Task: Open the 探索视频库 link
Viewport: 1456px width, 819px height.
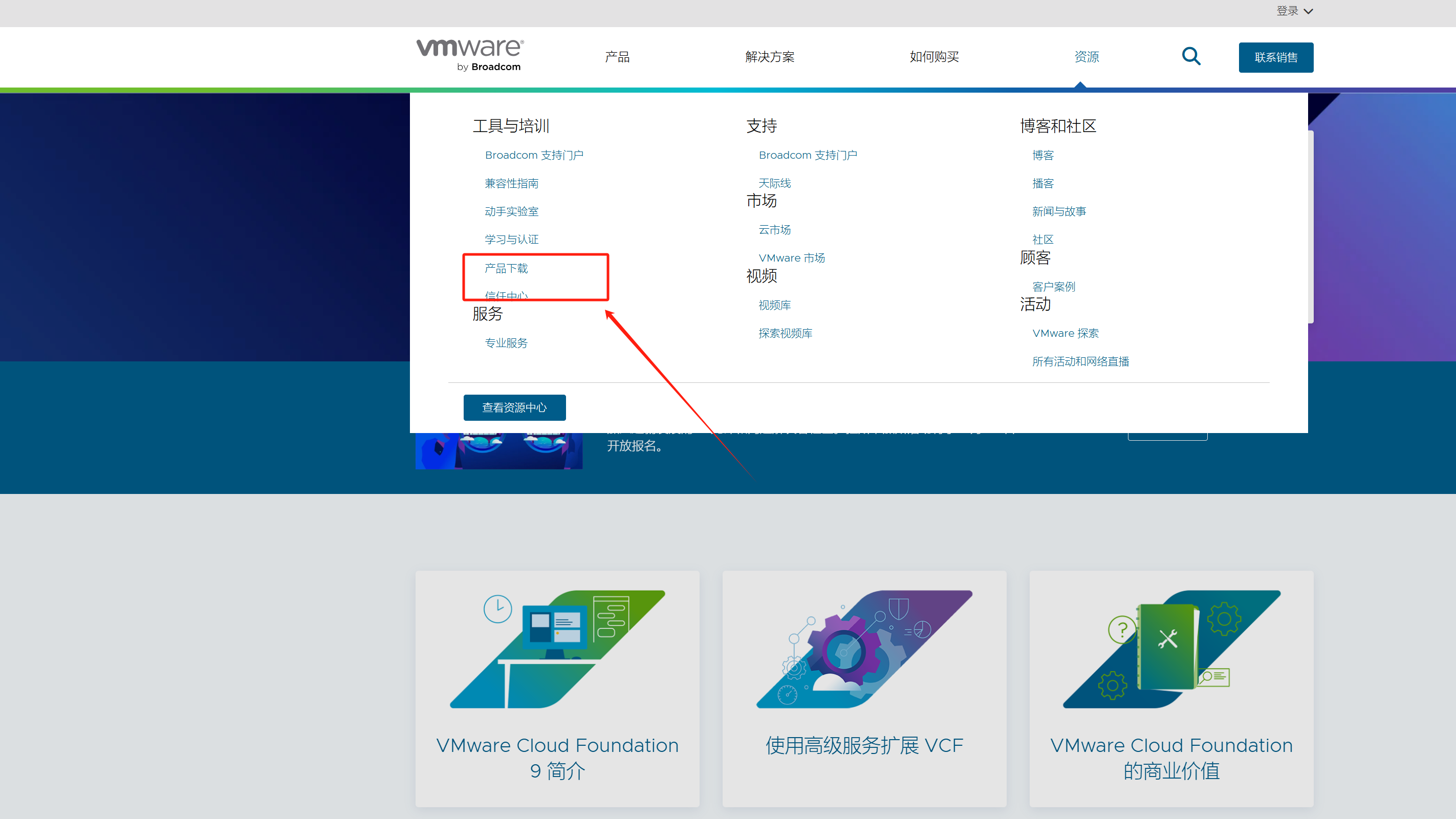Action: click(x=785, y=333)
